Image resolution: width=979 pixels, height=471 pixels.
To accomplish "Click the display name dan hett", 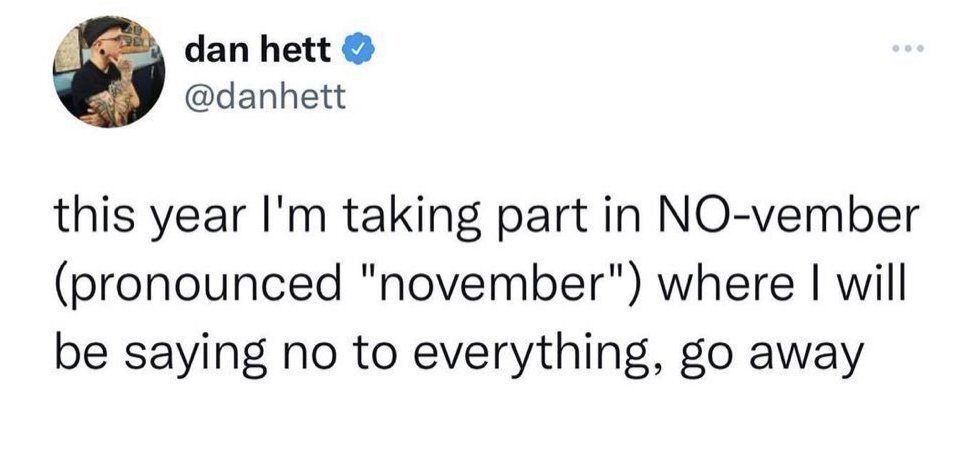I will click(258, 50).
